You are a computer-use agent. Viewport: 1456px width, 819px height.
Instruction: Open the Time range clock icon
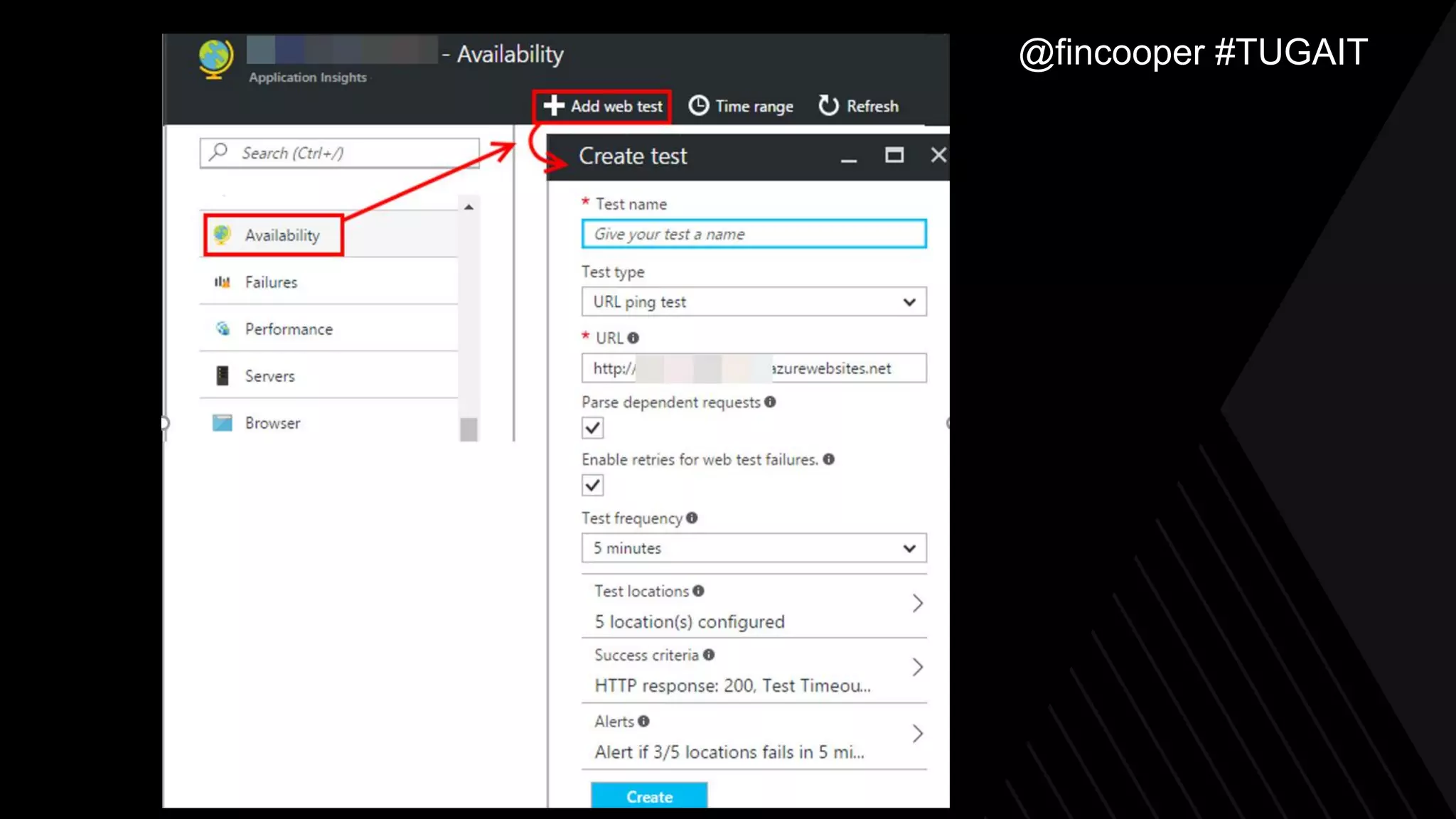(x=698, y=106)
